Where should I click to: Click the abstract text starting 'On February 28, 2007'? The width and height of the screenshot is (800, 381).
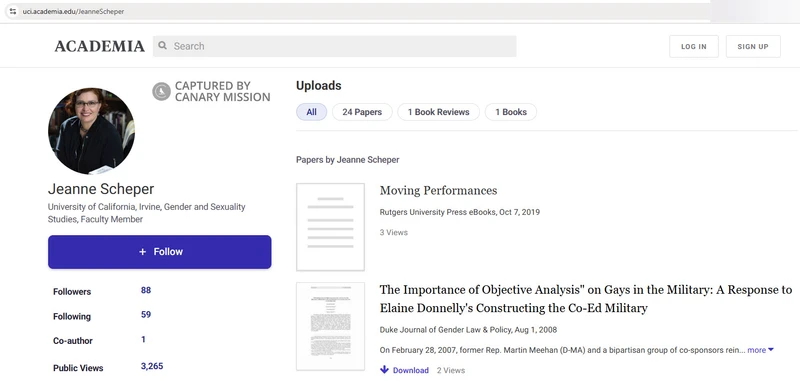click(x=562, y=350)
